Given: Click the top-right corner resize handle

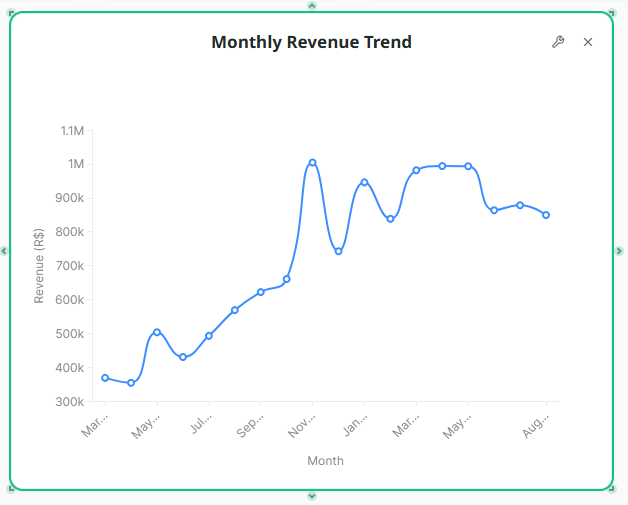Looking at the screenshot, I should pyautogui.click(x=612, y=13).
